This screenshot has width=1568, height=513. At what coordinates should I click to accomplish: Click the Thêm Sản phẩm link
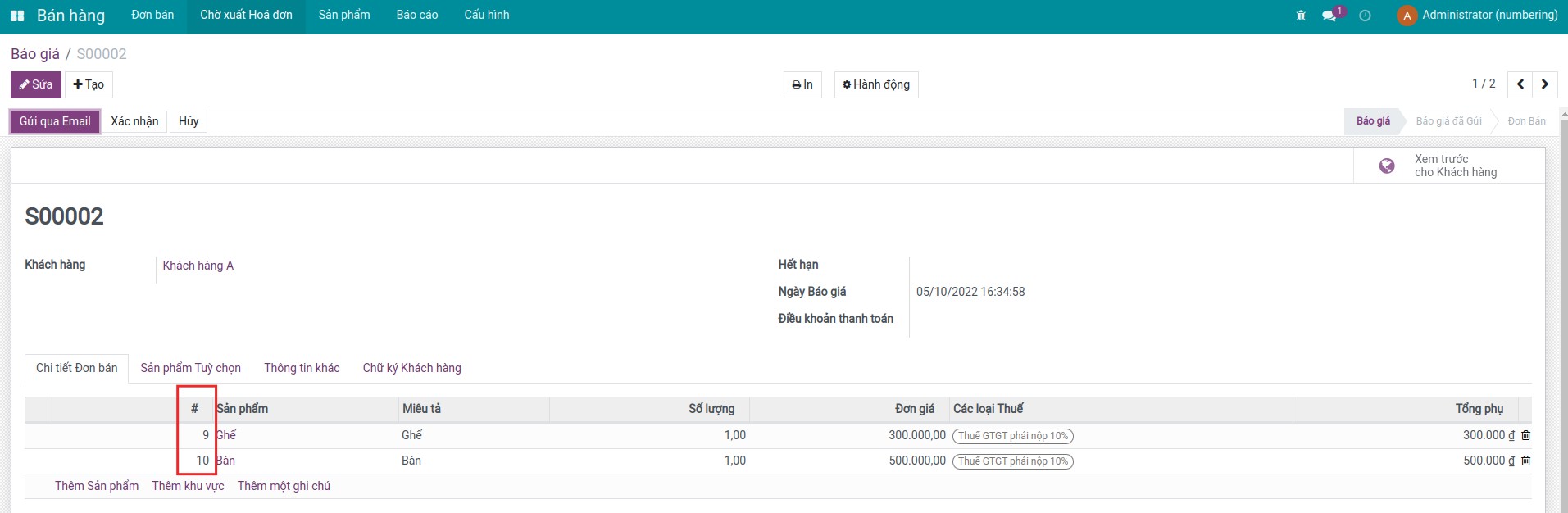coord(97,486)
